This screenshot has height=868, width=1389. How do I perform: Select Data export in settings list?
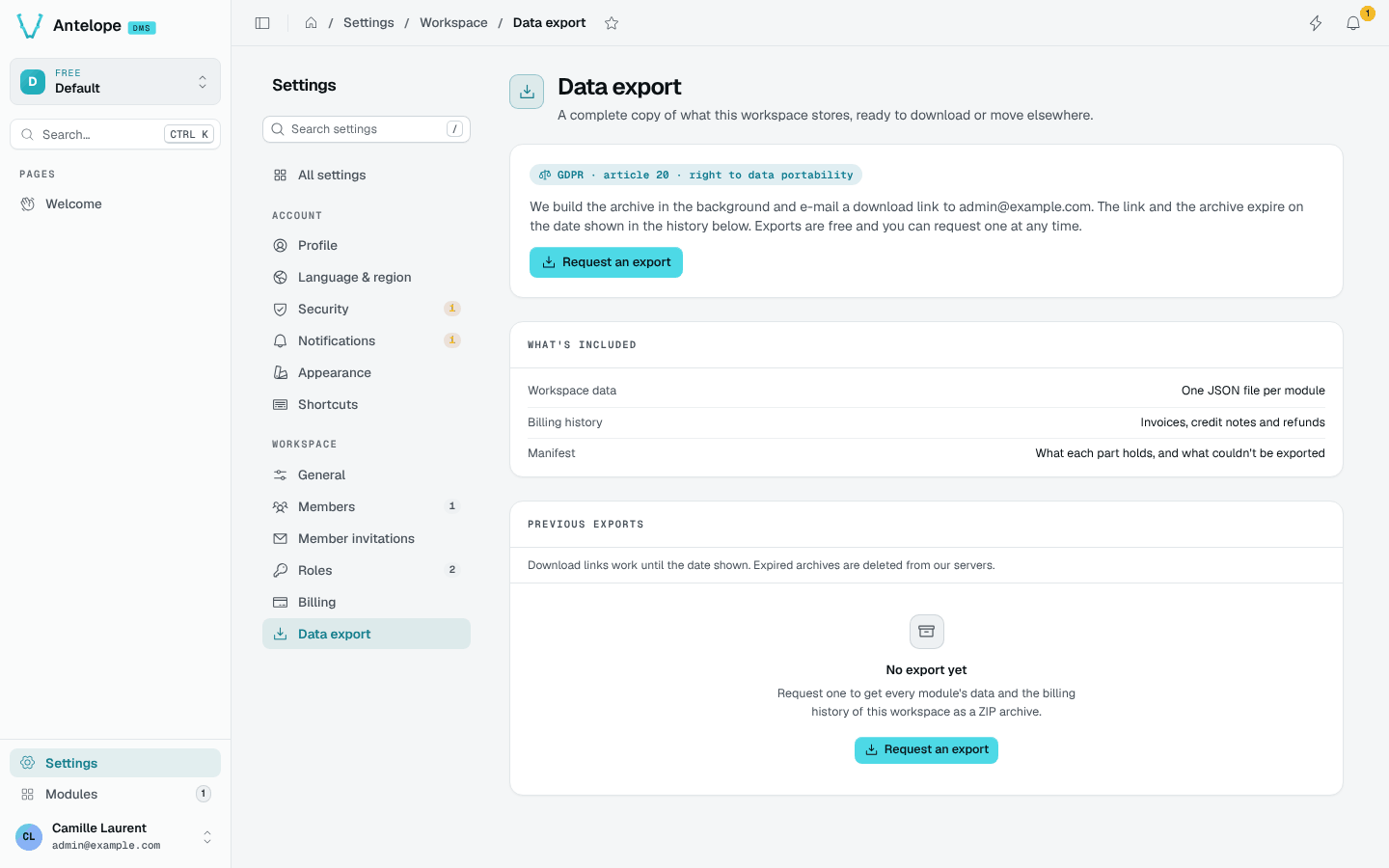click(367, 634)
